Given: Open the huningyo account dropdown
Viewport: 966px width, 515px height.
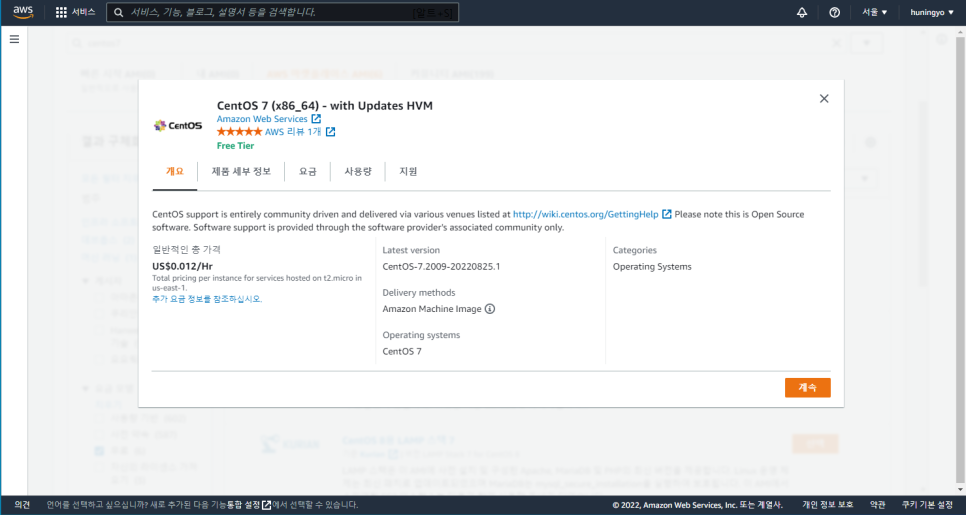Looking at the screenshot, I should [x=931, y=12].
